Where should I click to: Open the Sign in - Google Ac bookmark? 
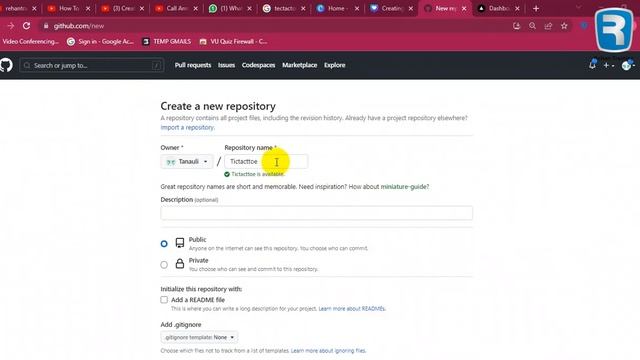pyautogui.click(x=100, y=42)
